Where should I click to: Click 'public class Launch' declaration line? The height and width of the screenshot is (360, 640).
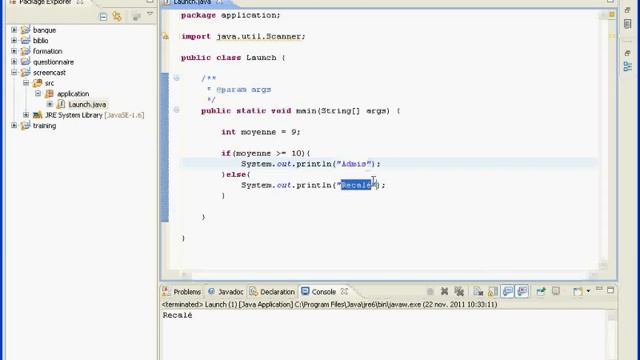click(x=233, y=58)
